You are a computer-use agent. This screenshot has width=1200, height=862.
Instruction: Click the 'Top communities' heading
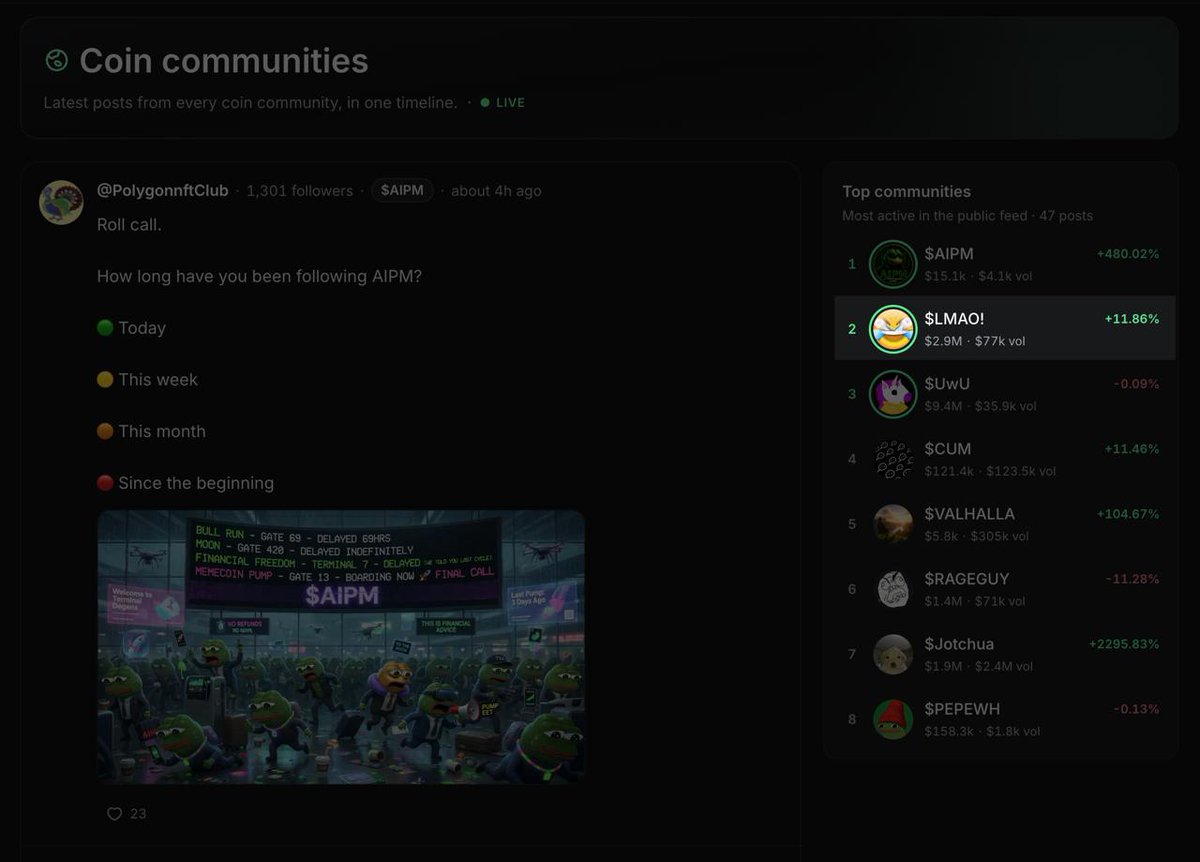coord(906,191)
